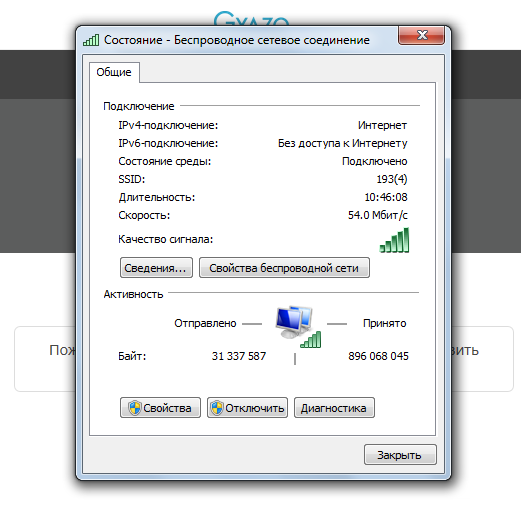521x512 pixels.
Task: Select the Общие tab
Action: point(114,72)
